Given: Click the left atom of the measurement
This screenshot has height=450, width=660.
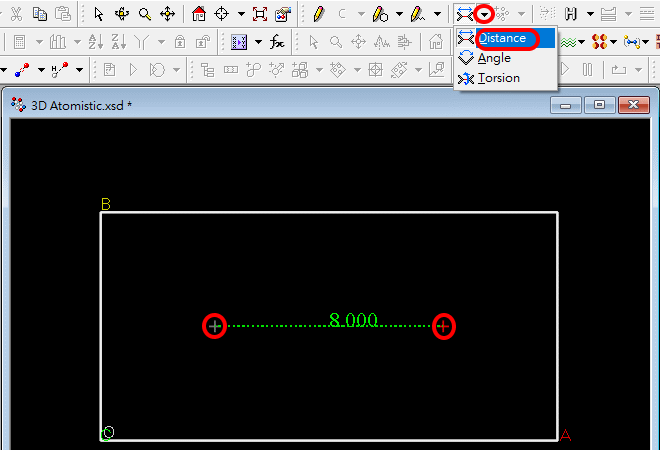Looking at the screenshot, I should click(x=214, y=326).
